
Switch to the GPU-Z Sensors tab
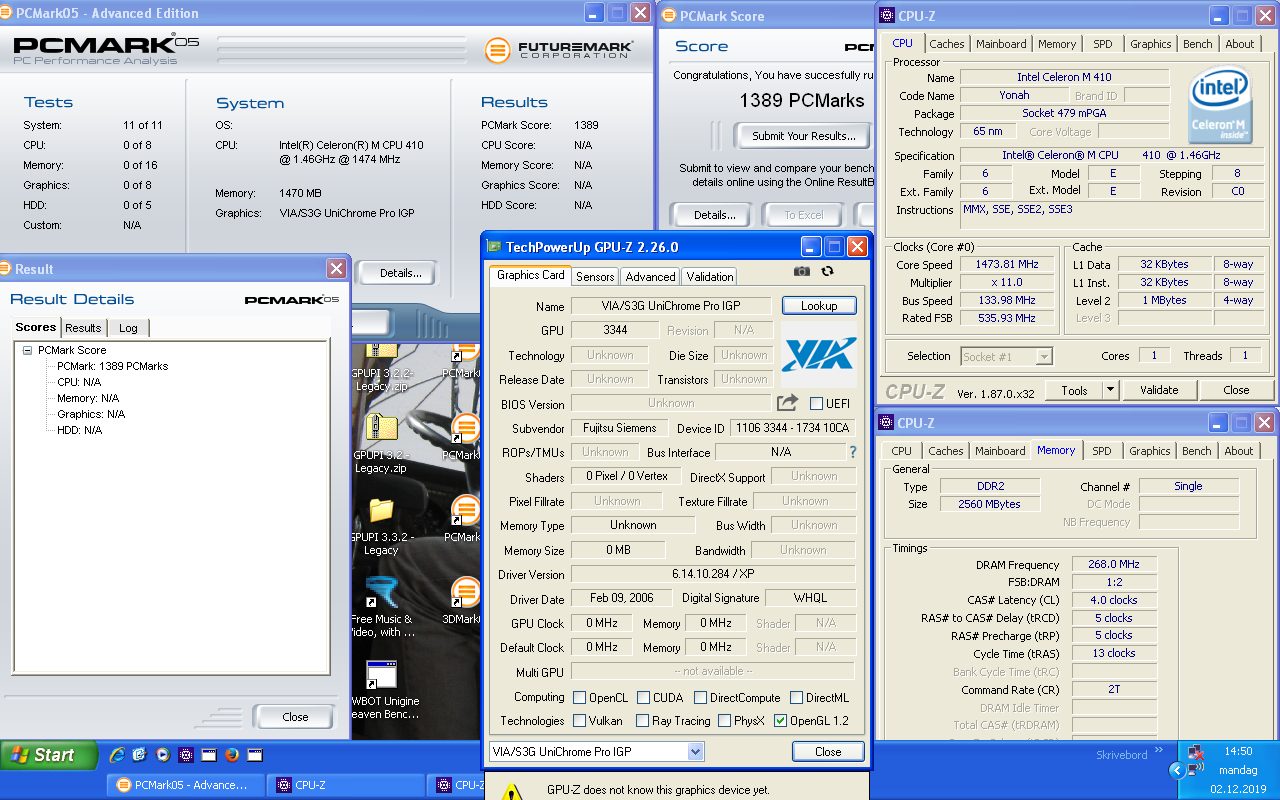click(x=595, y=276)
